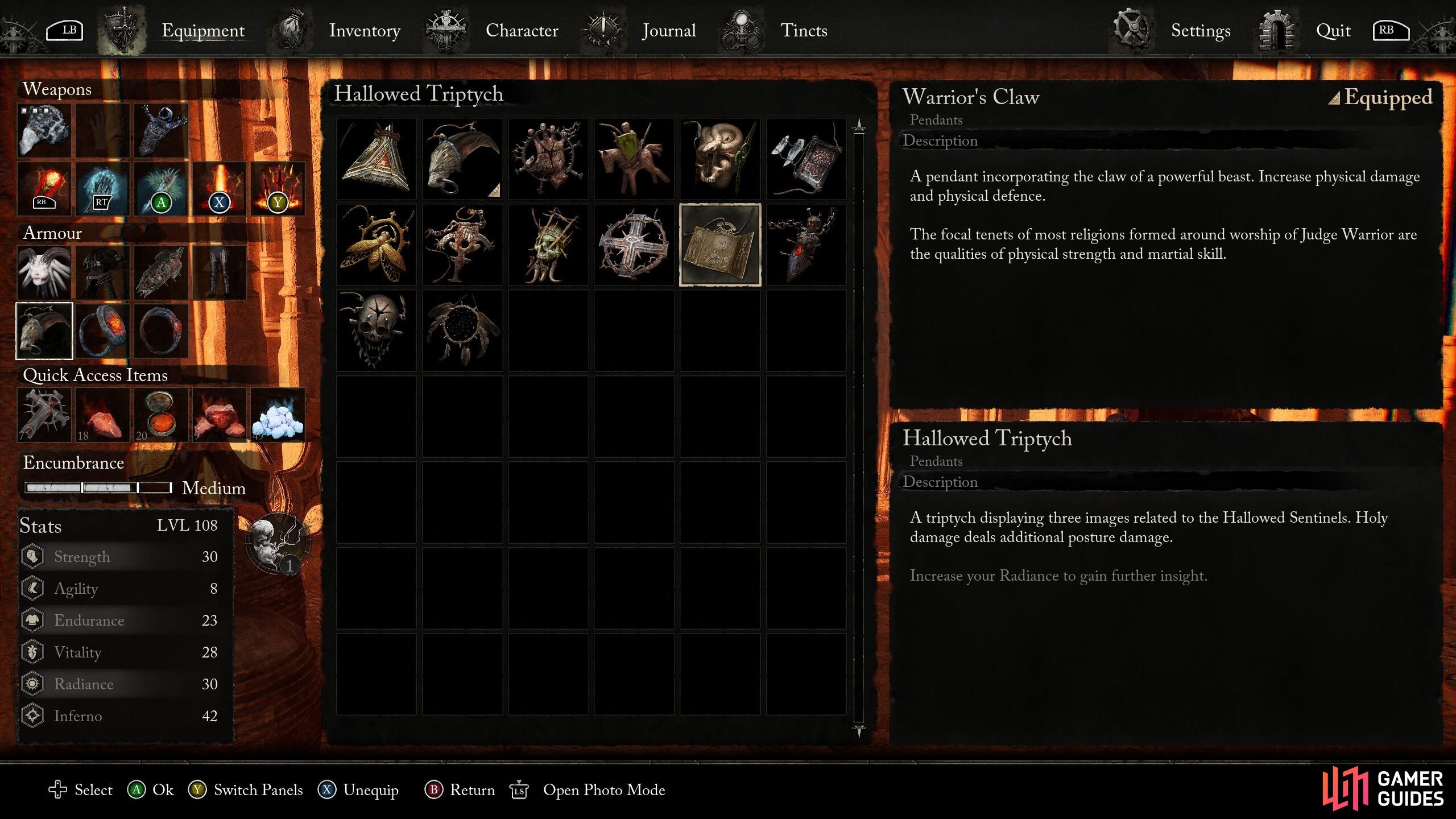Screen dimensions: 1456x819
Task: Select the first ring slot with red gem
Action: tap(103, 330)
